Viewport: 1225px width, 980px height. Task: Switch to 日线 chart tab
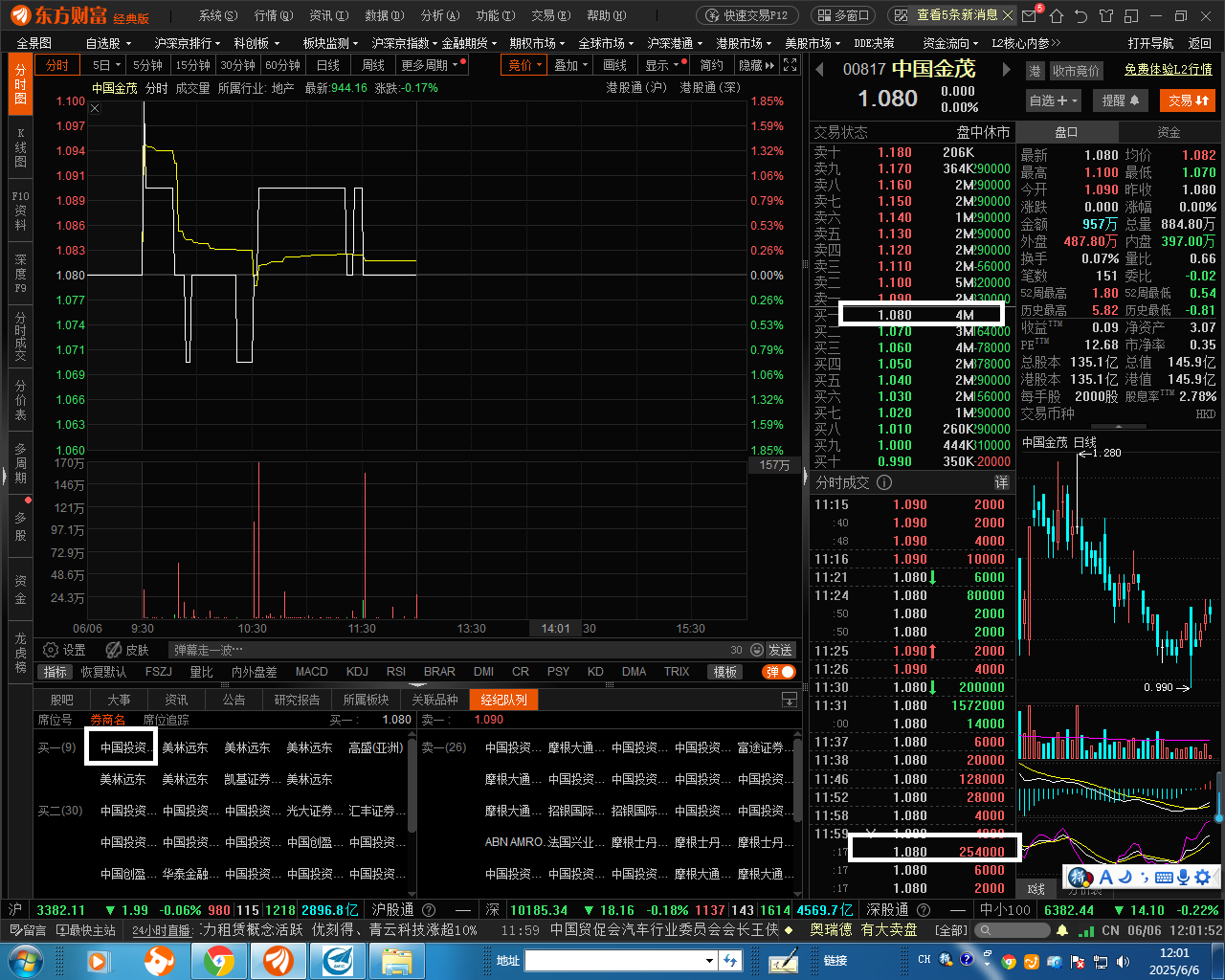327,65
